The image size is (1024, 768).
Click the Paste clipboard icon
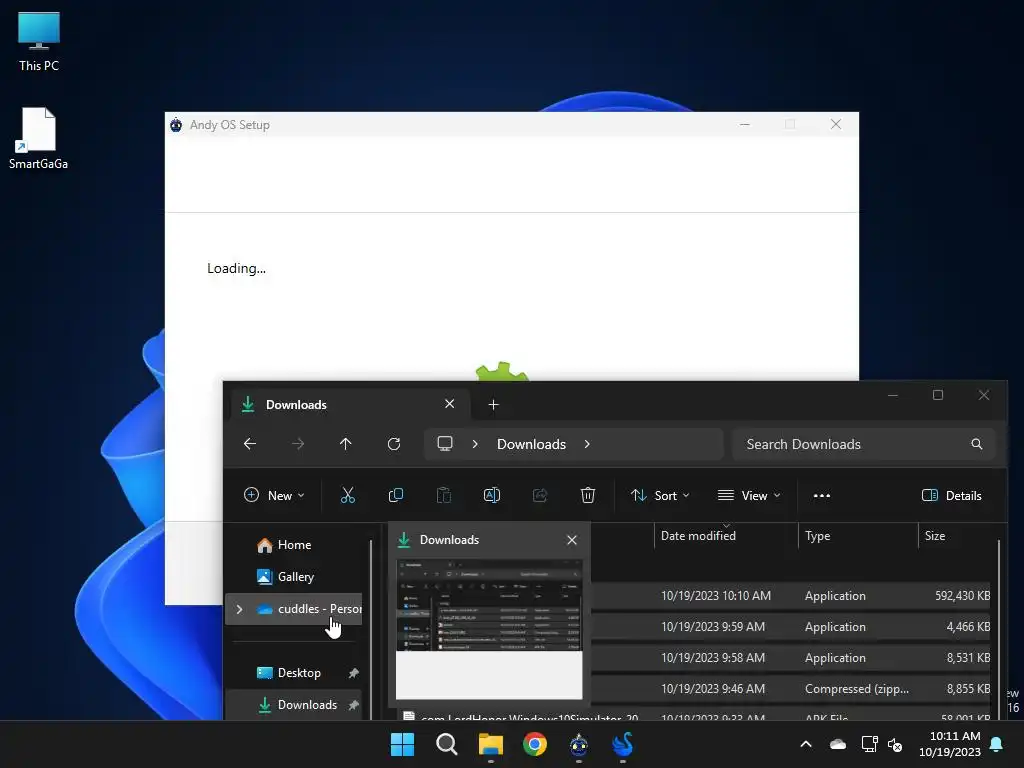tap(443, 496)
